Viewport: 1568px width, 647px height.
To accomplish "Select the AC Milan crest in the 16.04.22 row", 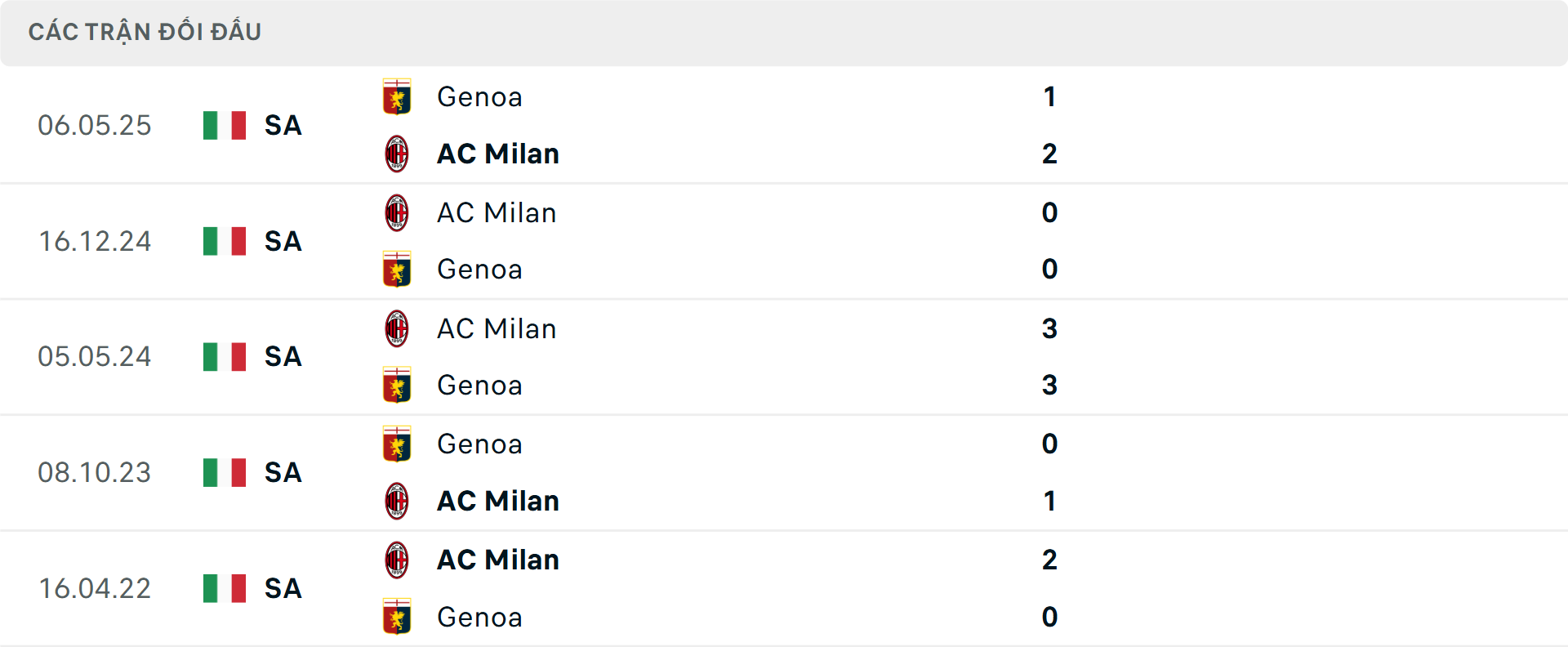I will [397, 560].
